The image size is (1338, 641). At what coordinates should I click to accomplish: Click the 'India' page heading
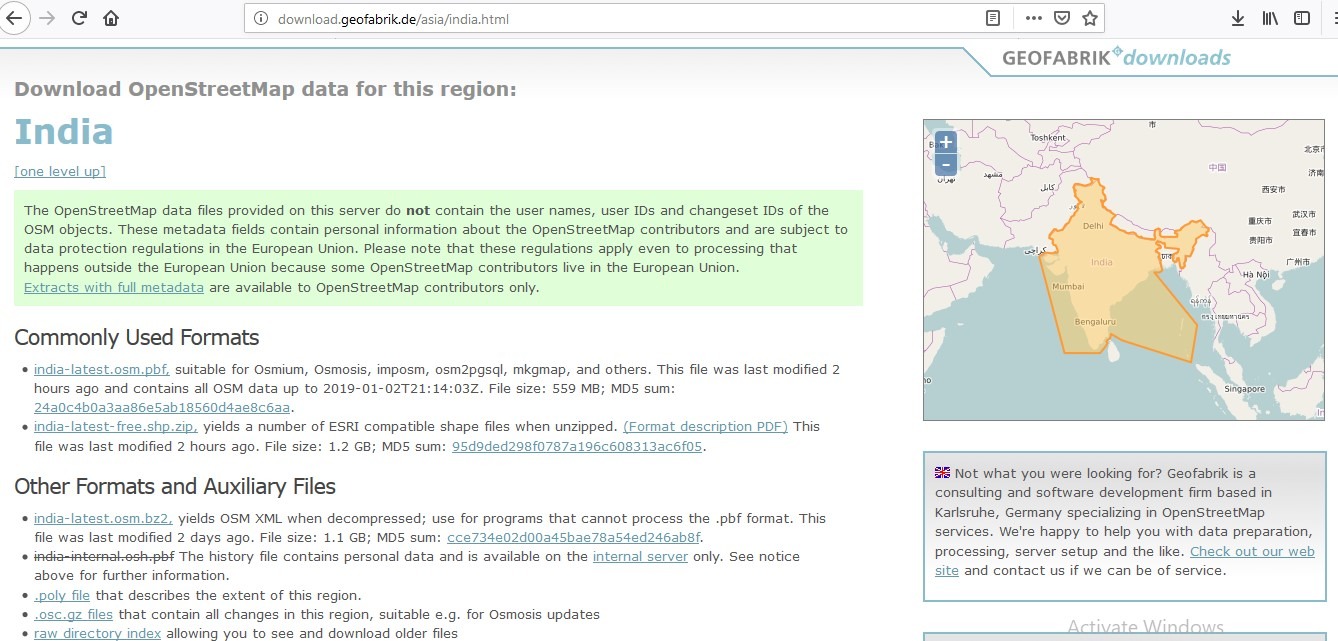64,131
